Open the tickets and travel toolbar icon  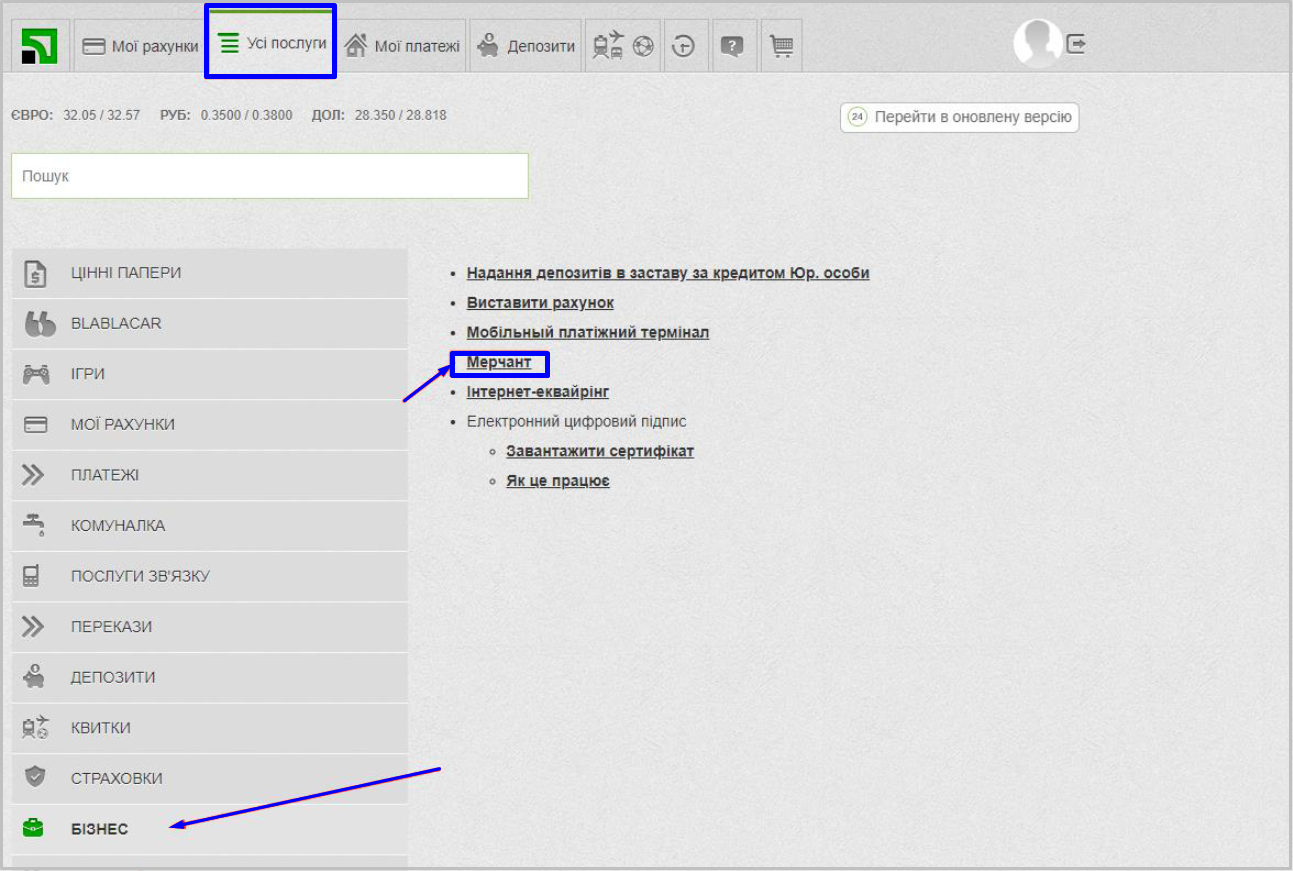click(622, 46)
